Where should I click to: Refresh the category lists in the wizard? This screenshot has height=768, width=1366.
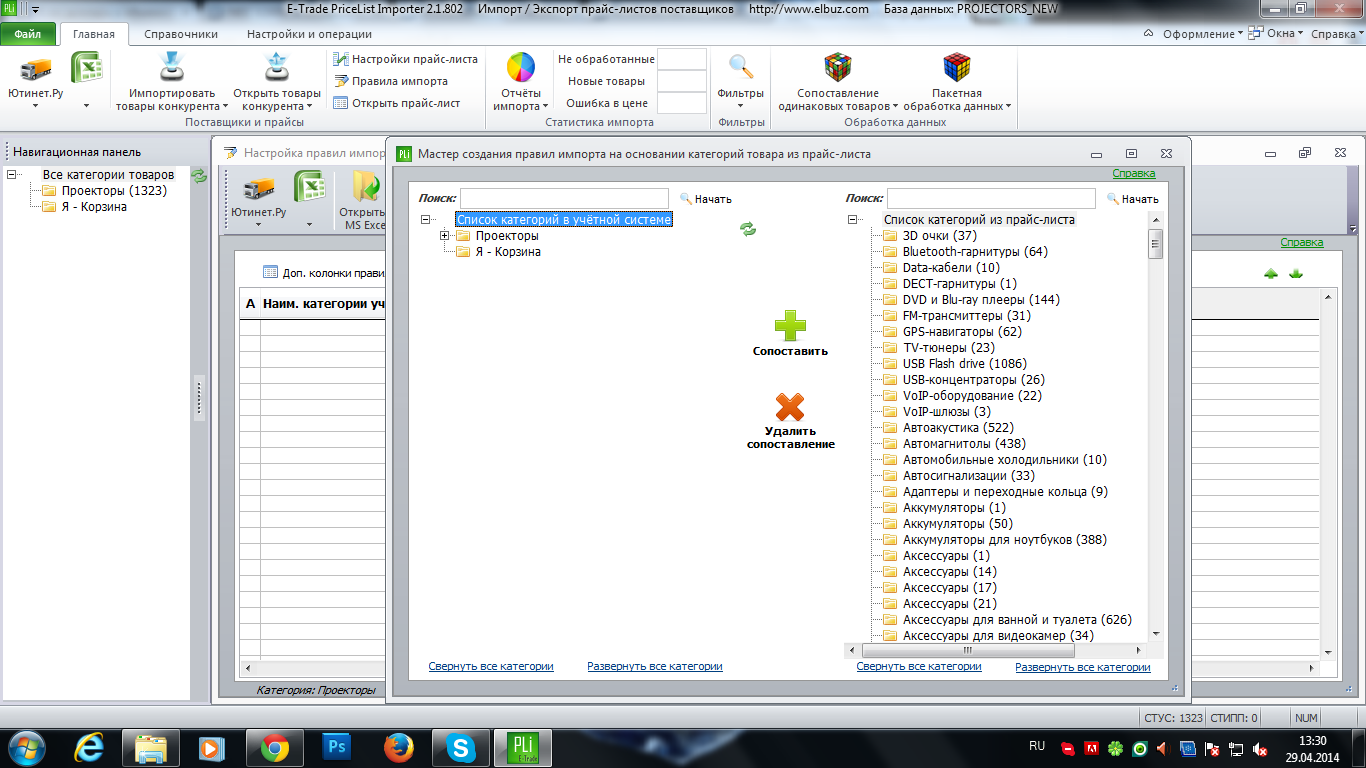coord(748,229)
